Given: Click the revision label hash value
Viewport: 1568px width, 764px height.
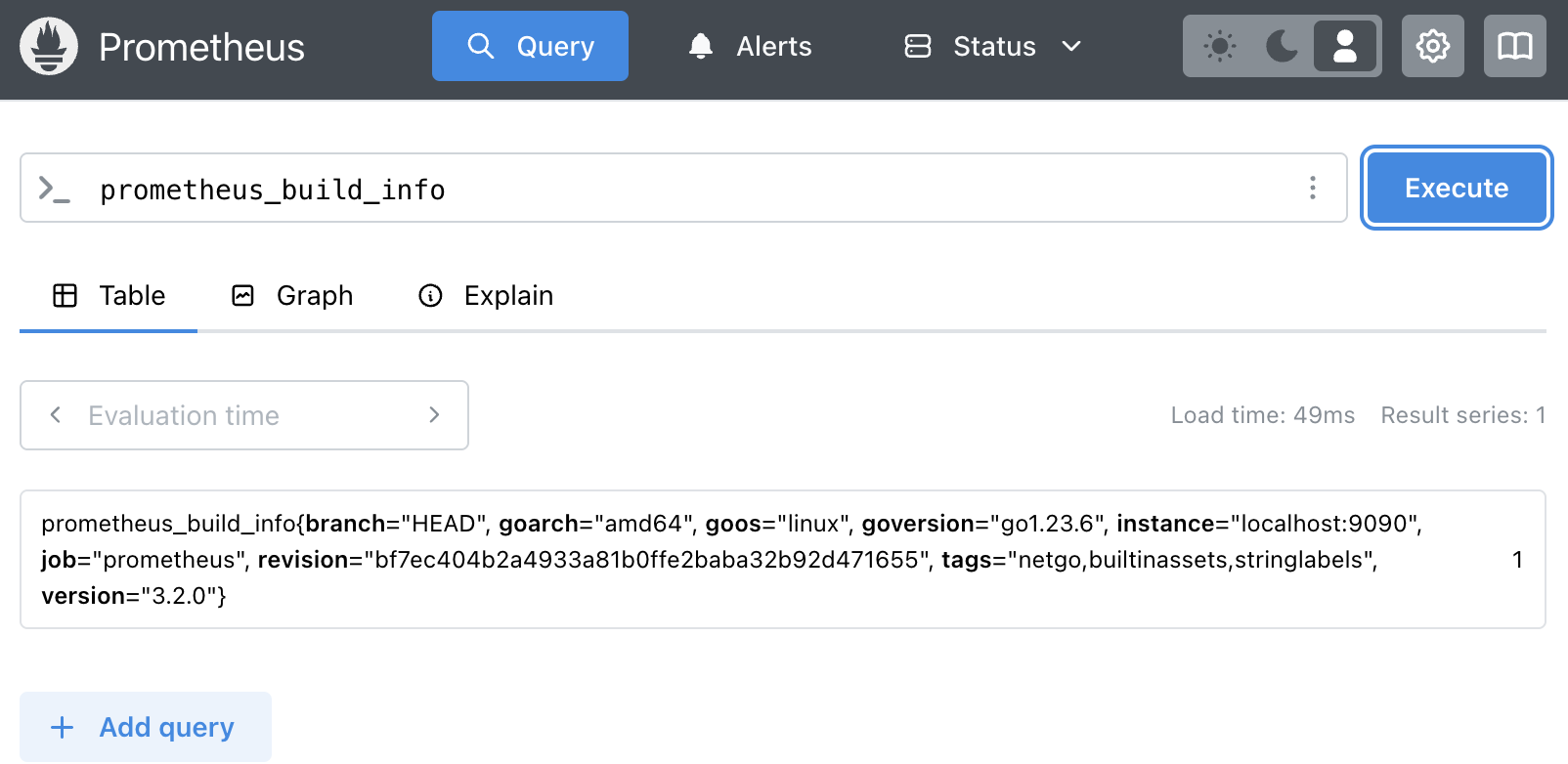Looking at the screenshot, I should pos(646,560).
